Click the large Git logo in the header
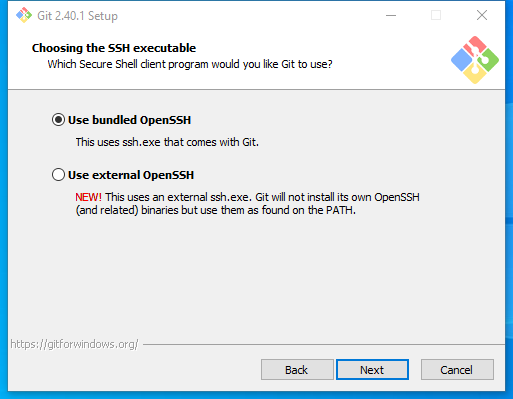Viewport: 513px width, 399px height. pyautogui.click(x=475, y=60)
